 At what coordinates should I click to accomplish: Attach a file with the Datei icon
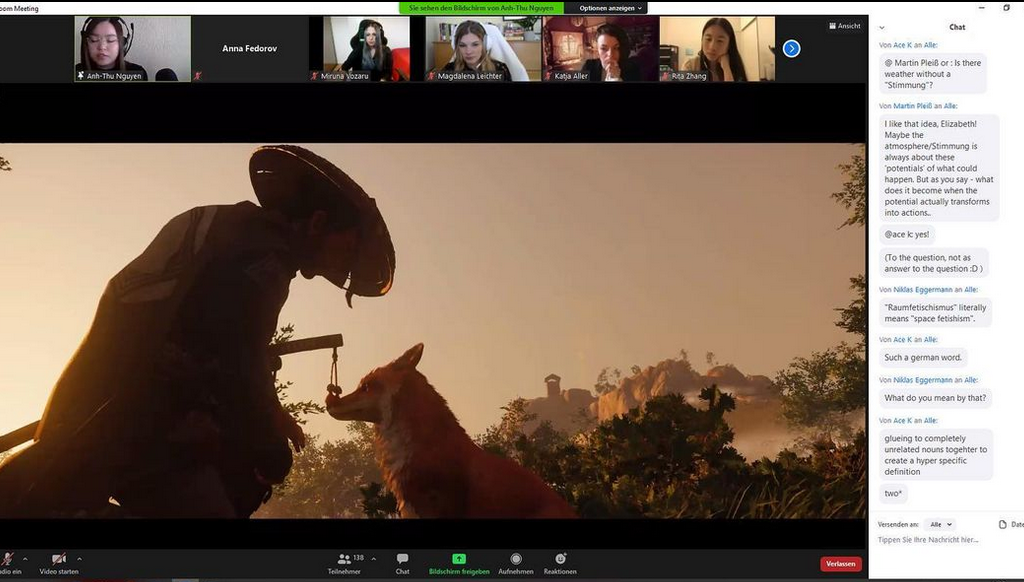[1003, 525]
